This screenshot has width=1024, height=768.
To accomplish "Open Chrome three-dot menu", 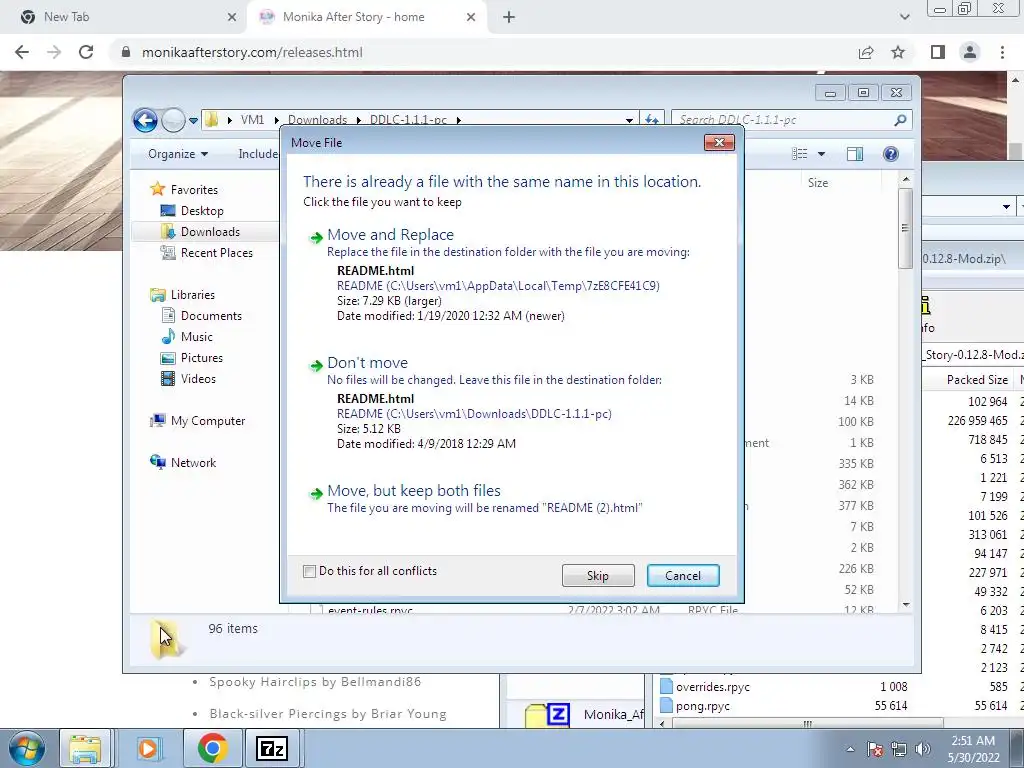I will point(1002,52).
